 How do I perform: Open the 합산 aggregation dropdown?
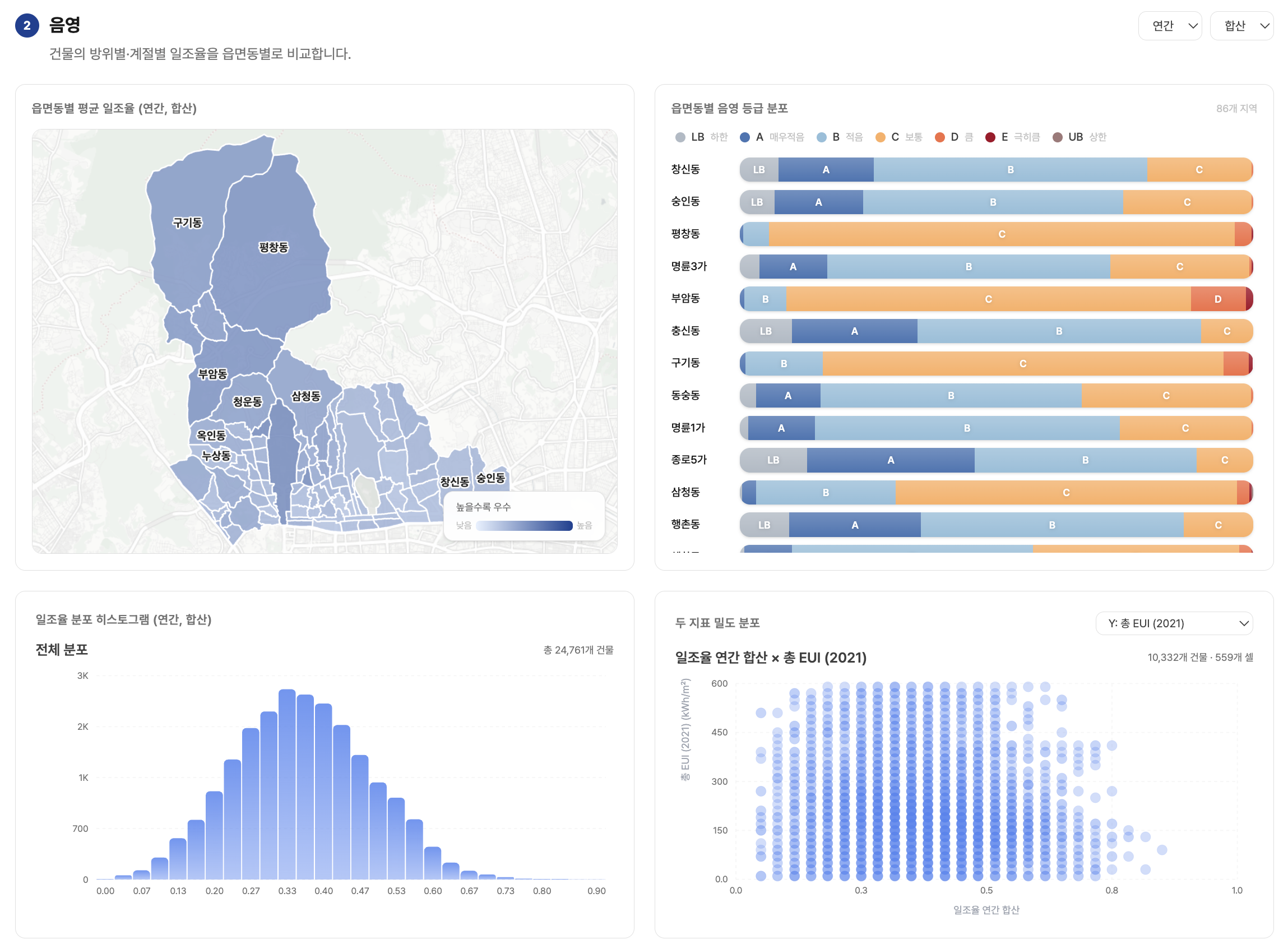1240,26
